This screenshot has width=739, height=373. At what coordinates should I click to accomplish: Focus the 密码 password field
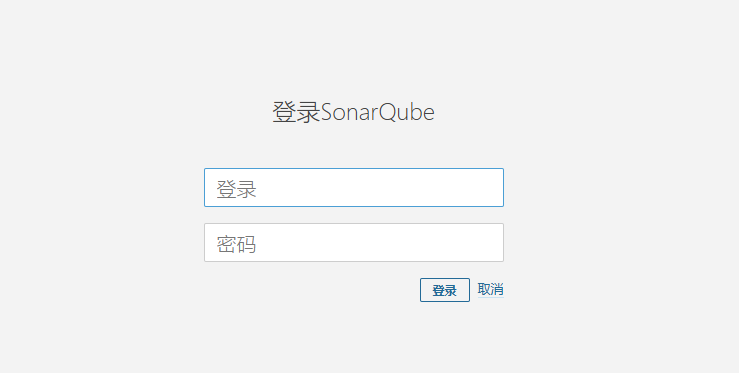pos(353,242)
